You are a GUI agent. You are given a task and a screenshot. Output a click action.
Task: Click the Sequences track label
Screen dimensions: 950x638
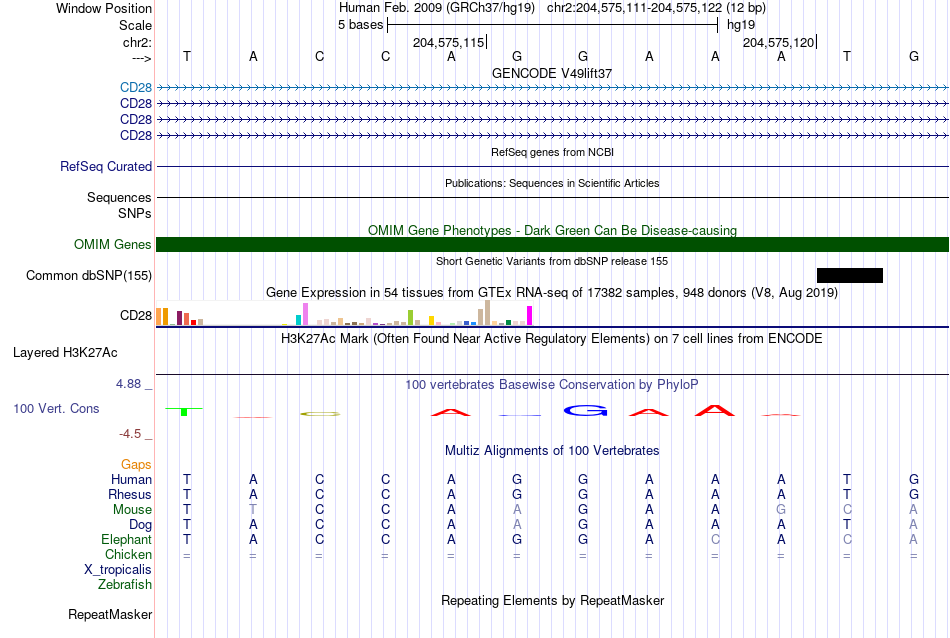pos(119,198)
